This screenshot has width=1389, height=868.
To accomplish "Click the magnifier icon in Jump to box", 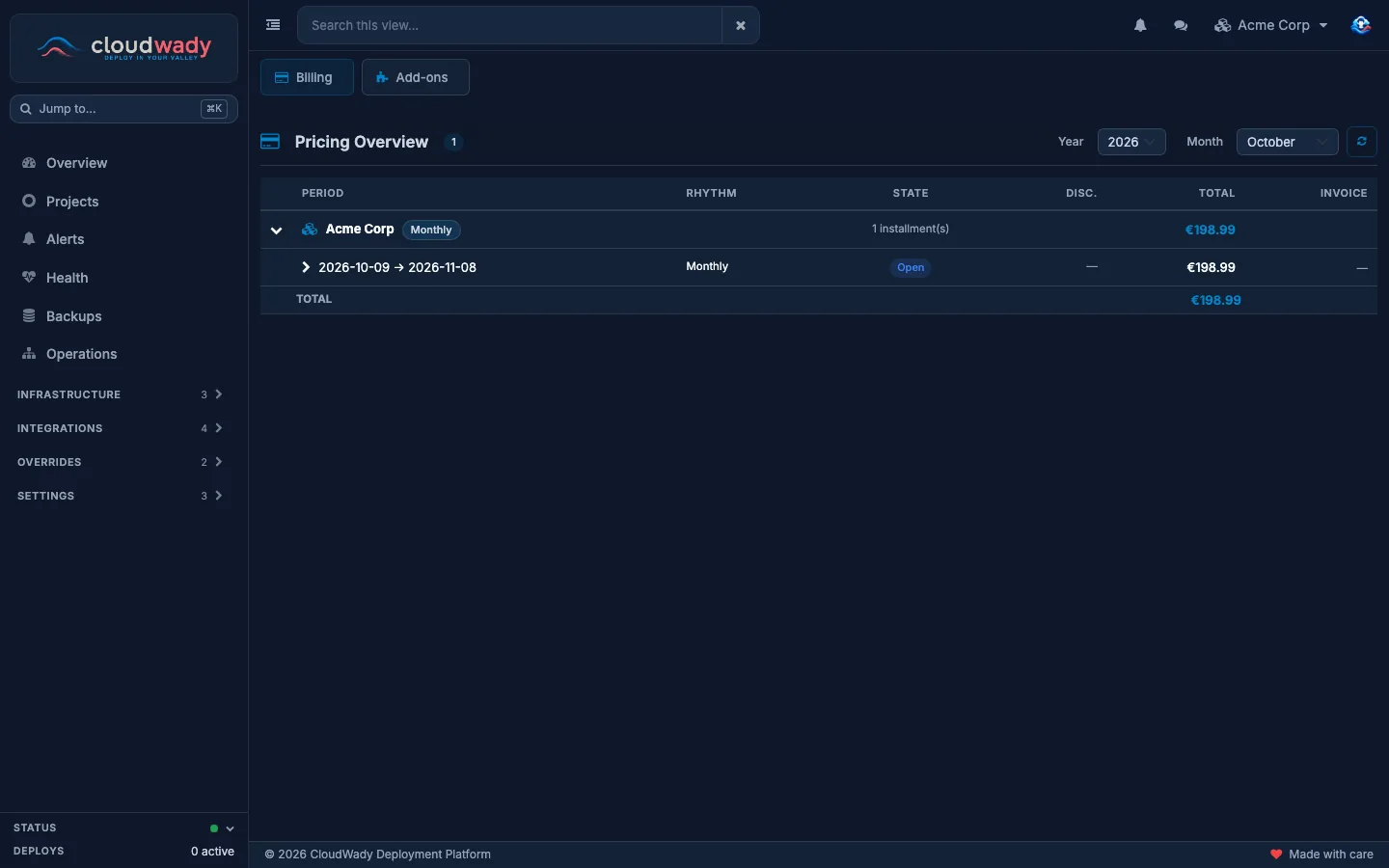I will coord(26,109).
